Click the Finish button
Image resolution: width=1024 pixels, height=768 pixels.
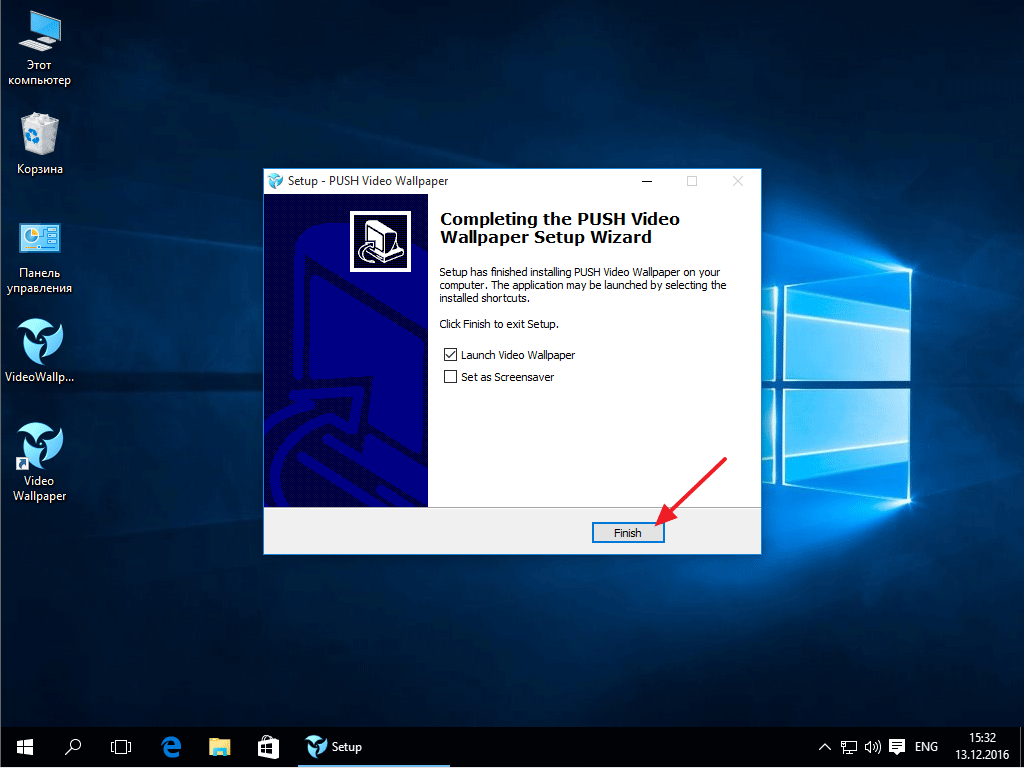point(627,533)
